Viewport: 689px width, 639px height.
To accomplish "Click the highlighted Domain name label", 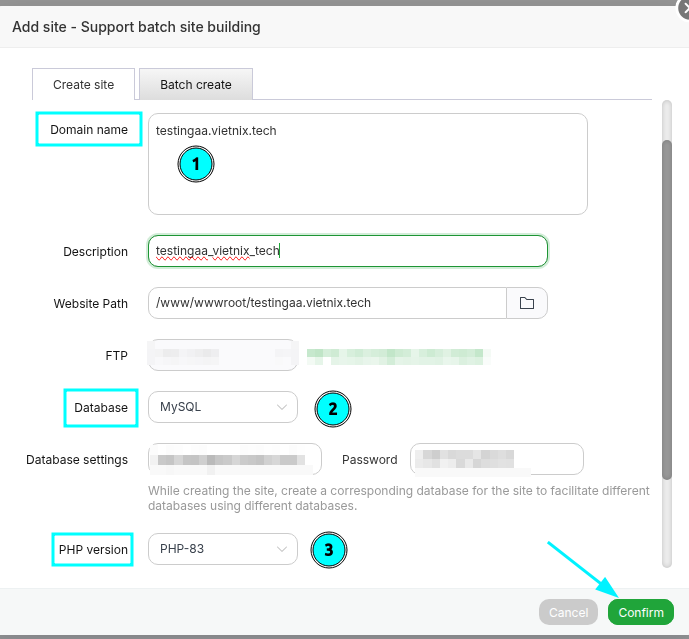I will pos(89,130).
